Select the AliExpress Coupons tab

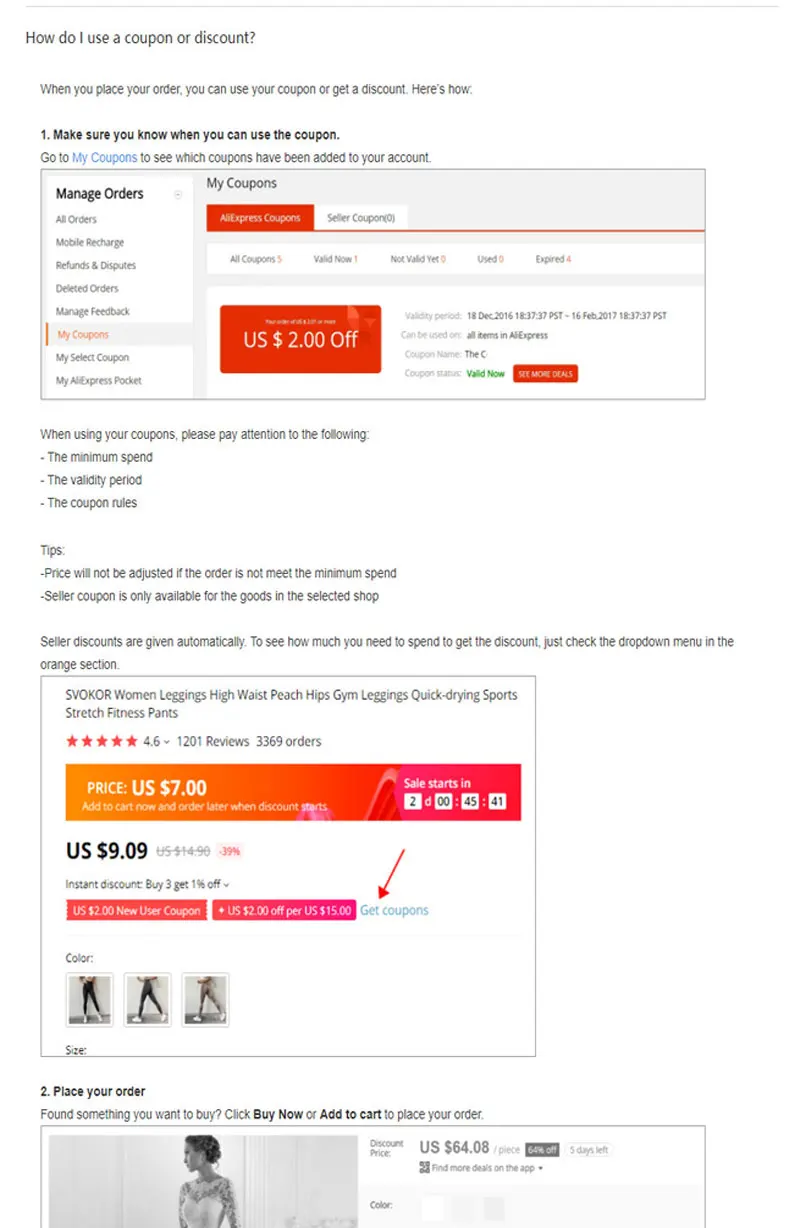260,218
